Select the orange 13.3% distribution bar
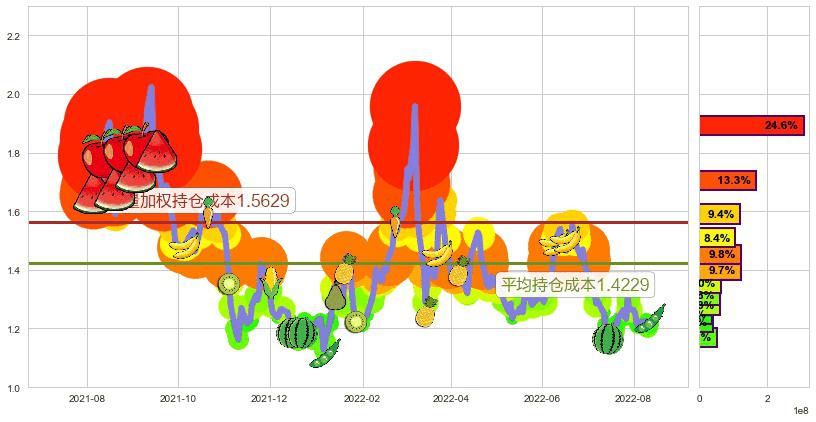The height and width of the screenshot is (422, 816). pos(727,180)
